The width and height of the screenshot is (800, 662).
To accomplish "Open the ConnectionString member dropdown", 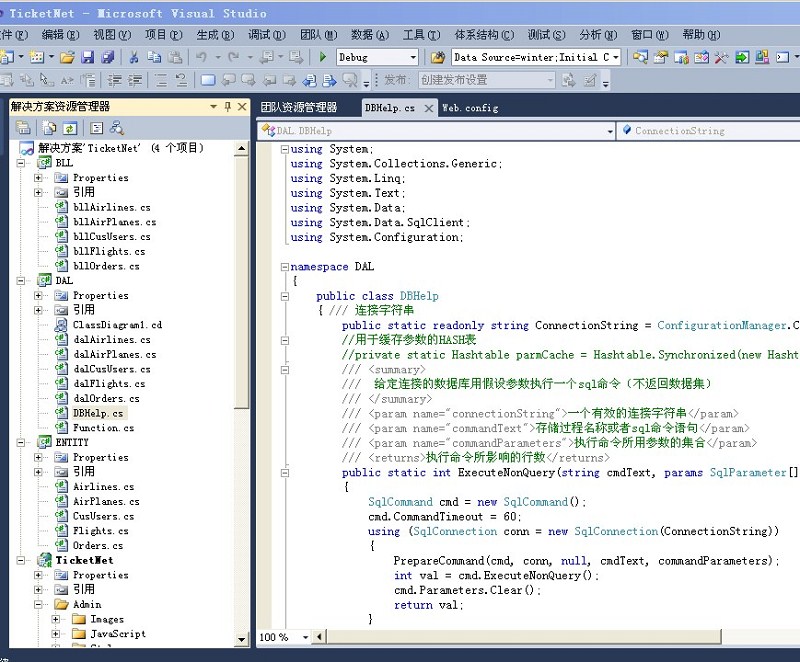I will tap(710, 131).
